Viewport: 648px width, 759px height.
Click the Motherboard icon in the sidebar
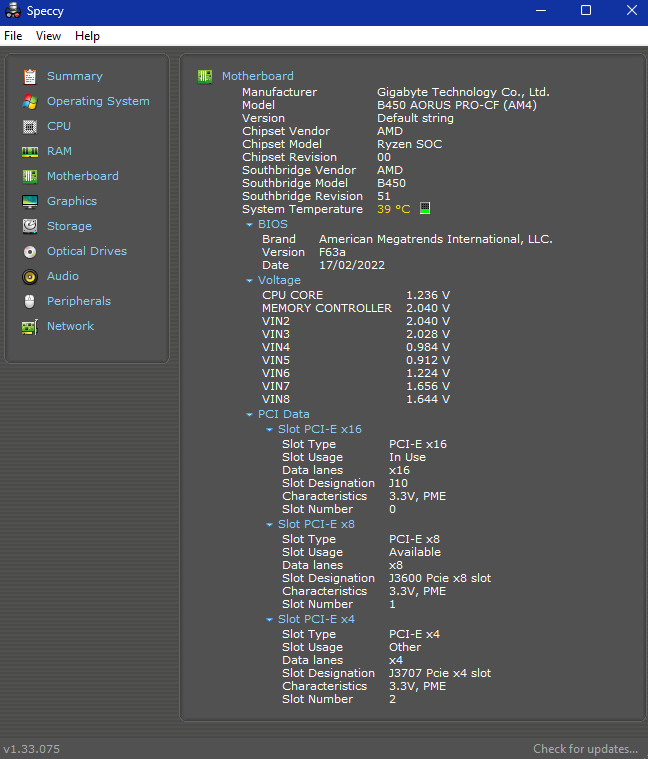(30, 177)
